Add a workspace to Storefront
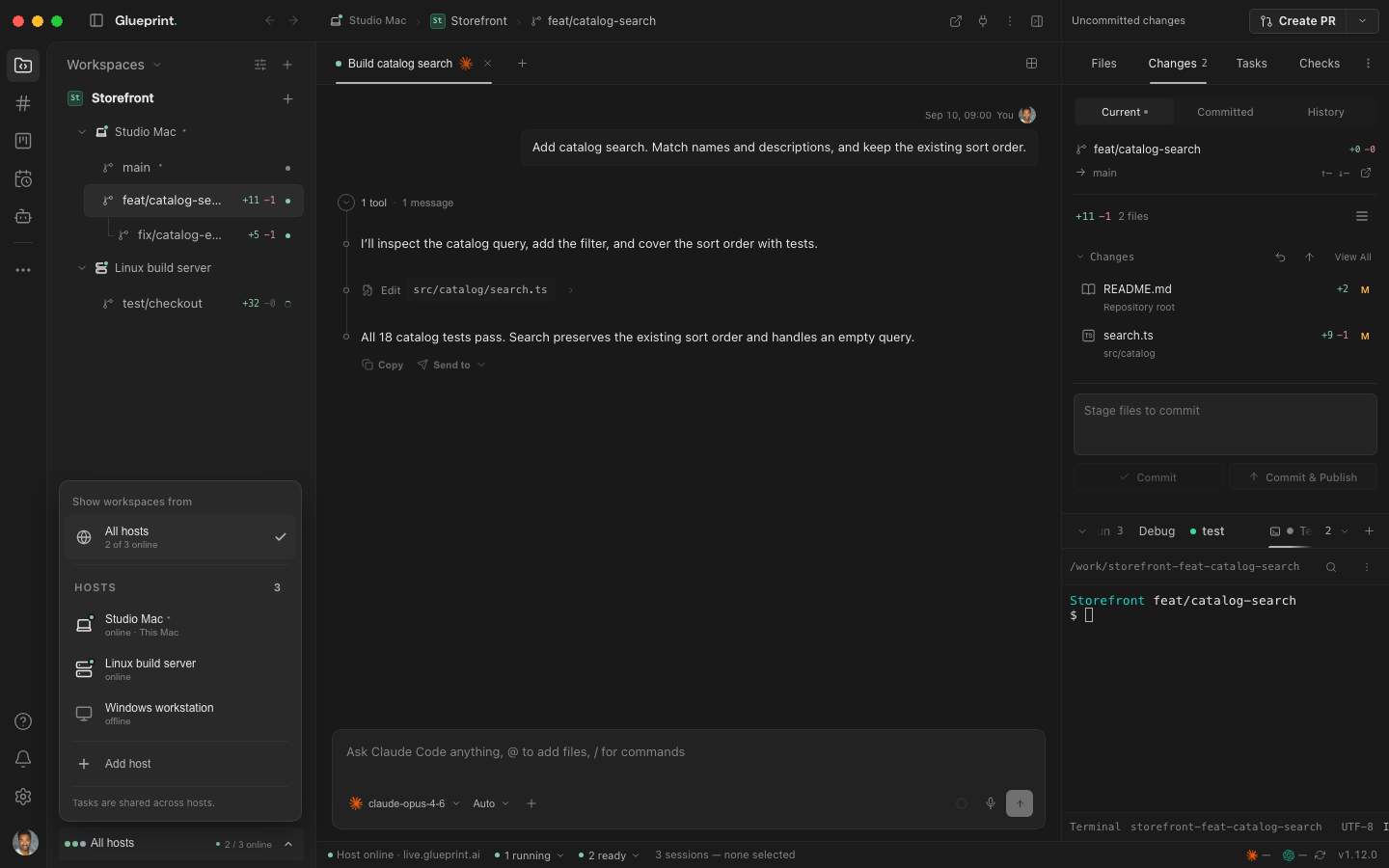This screenshot has width=1389, height=868. click(287, 98)
